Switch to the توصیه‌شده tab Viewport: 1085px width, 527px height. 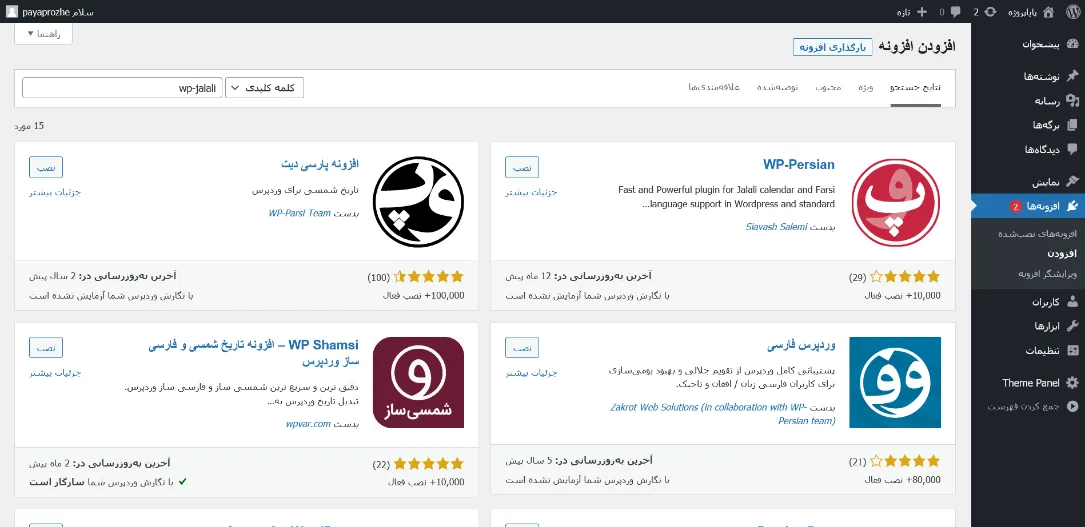click(777, 88)
